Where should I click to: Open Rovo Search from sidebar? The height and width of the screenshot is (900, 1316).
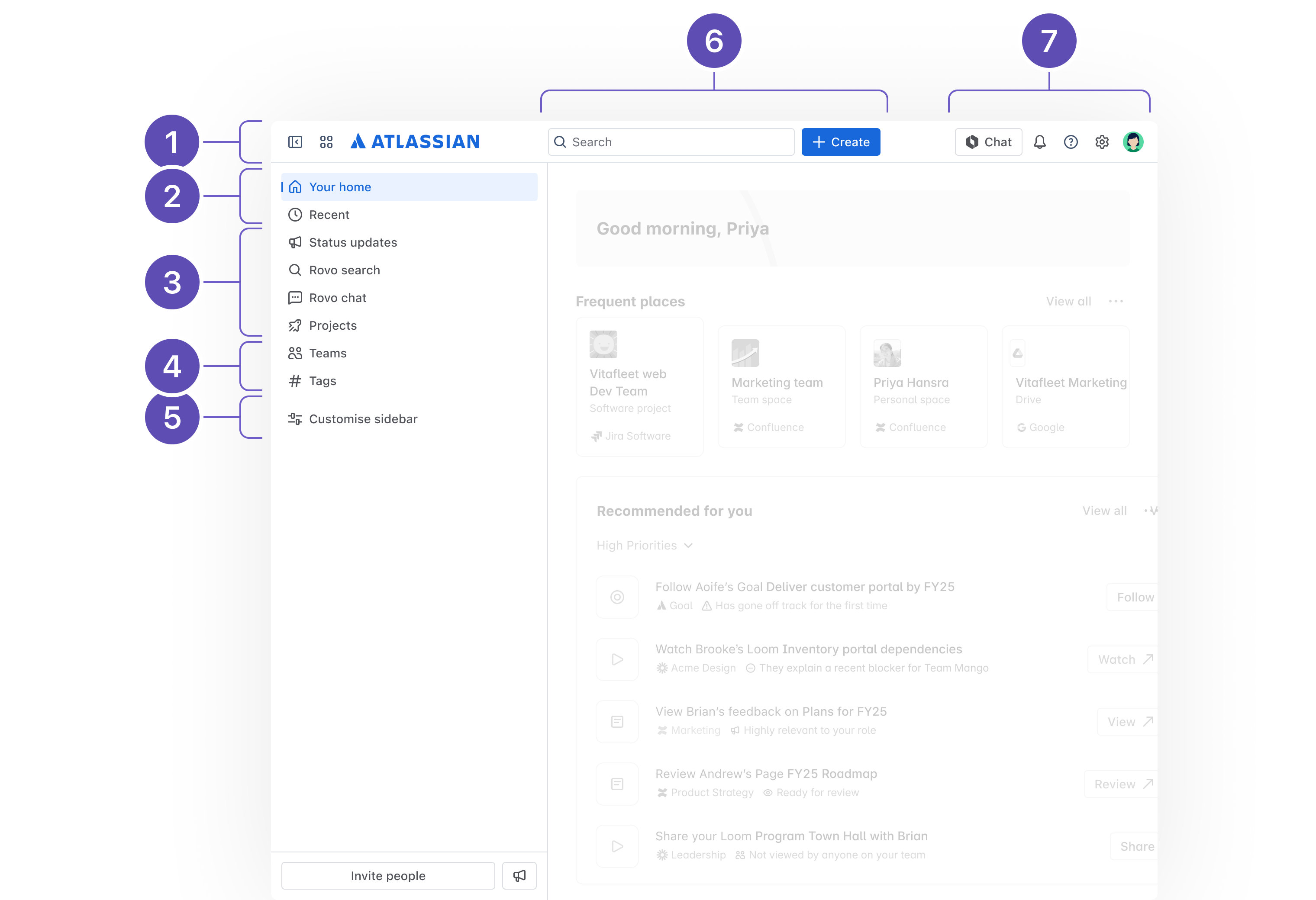click(344, 269)
